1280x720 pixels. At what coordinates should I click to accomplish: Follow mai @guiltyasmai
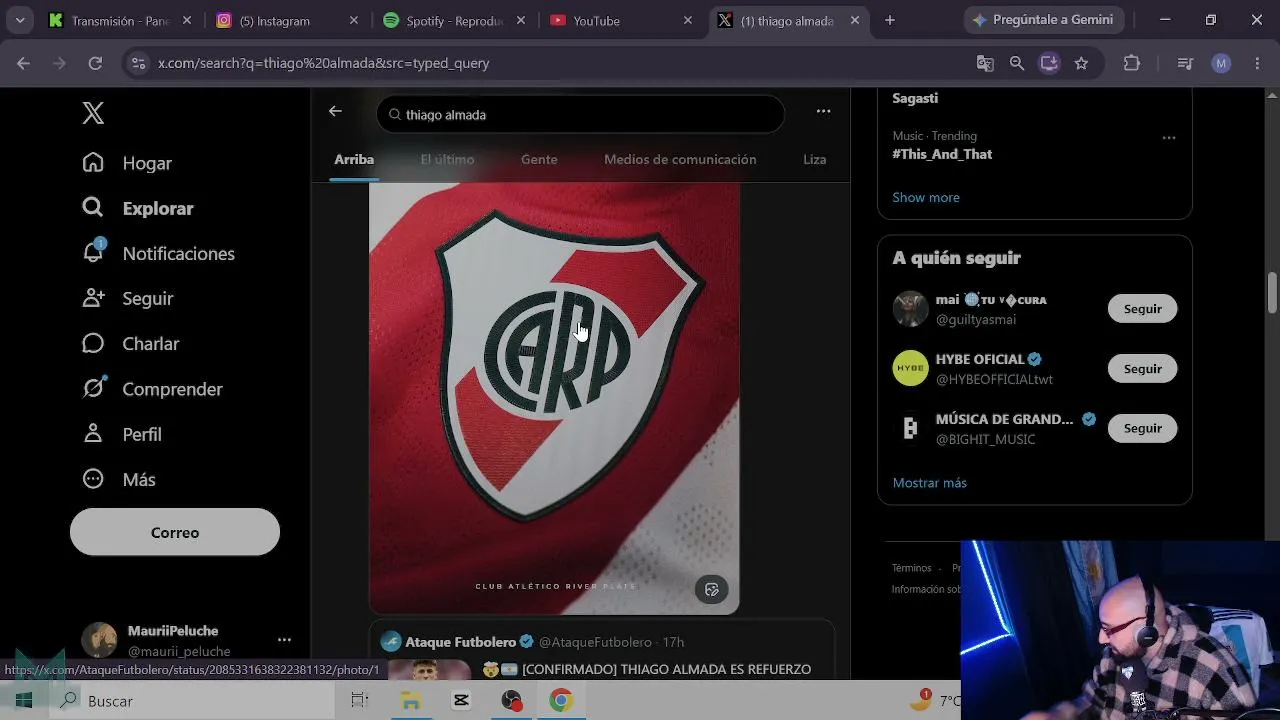(1142, 309)
